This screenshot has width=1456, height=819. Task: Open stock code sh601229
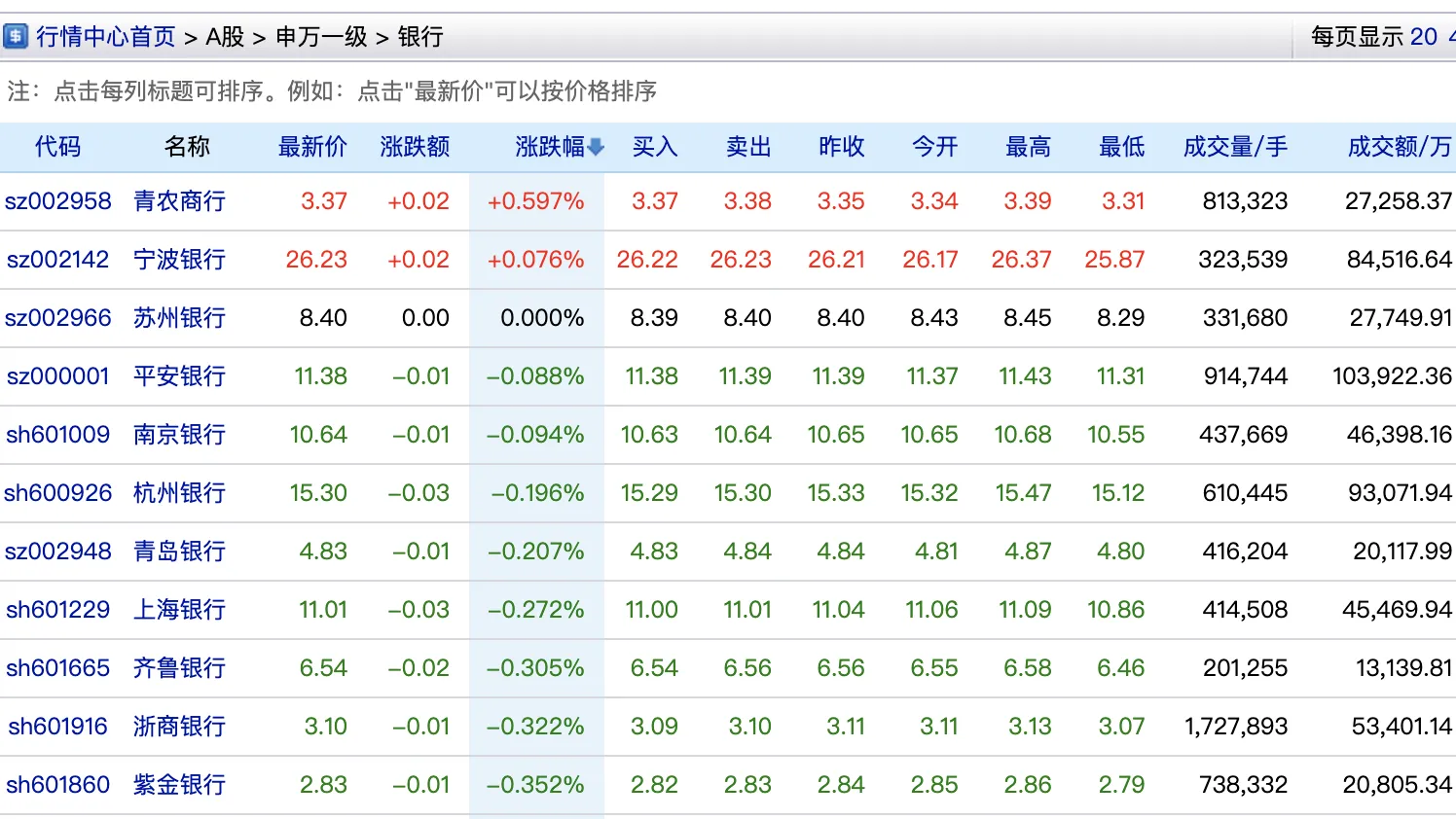[58, 610]
